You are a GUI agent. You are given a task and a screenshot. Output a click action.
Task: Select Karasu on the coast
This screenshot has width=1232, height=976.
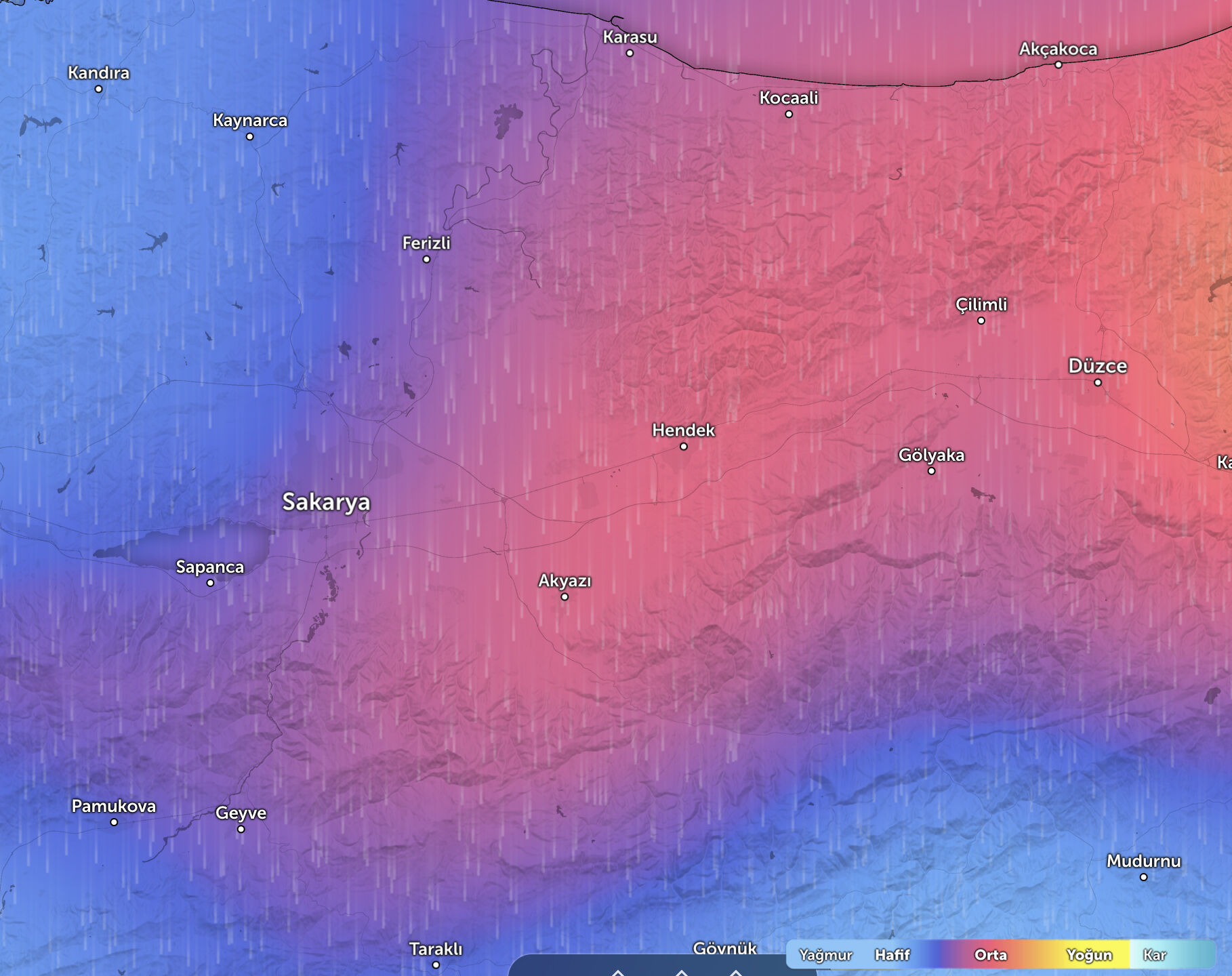point(630,37)
